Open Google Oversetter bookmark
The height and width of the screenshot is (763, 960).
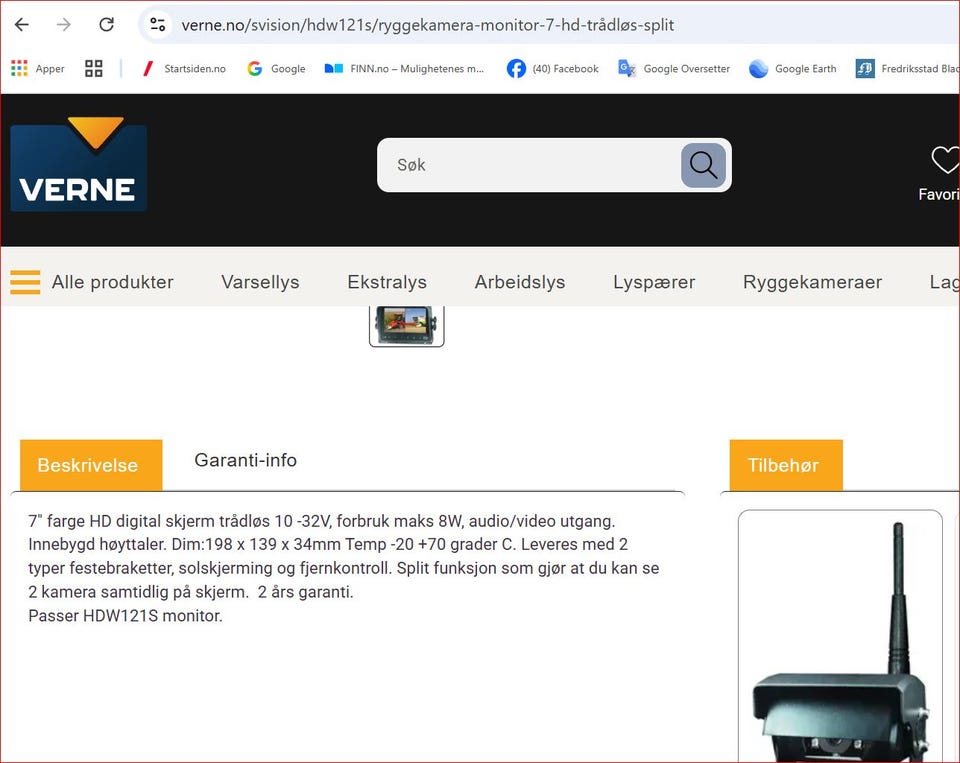click(673, 68)
